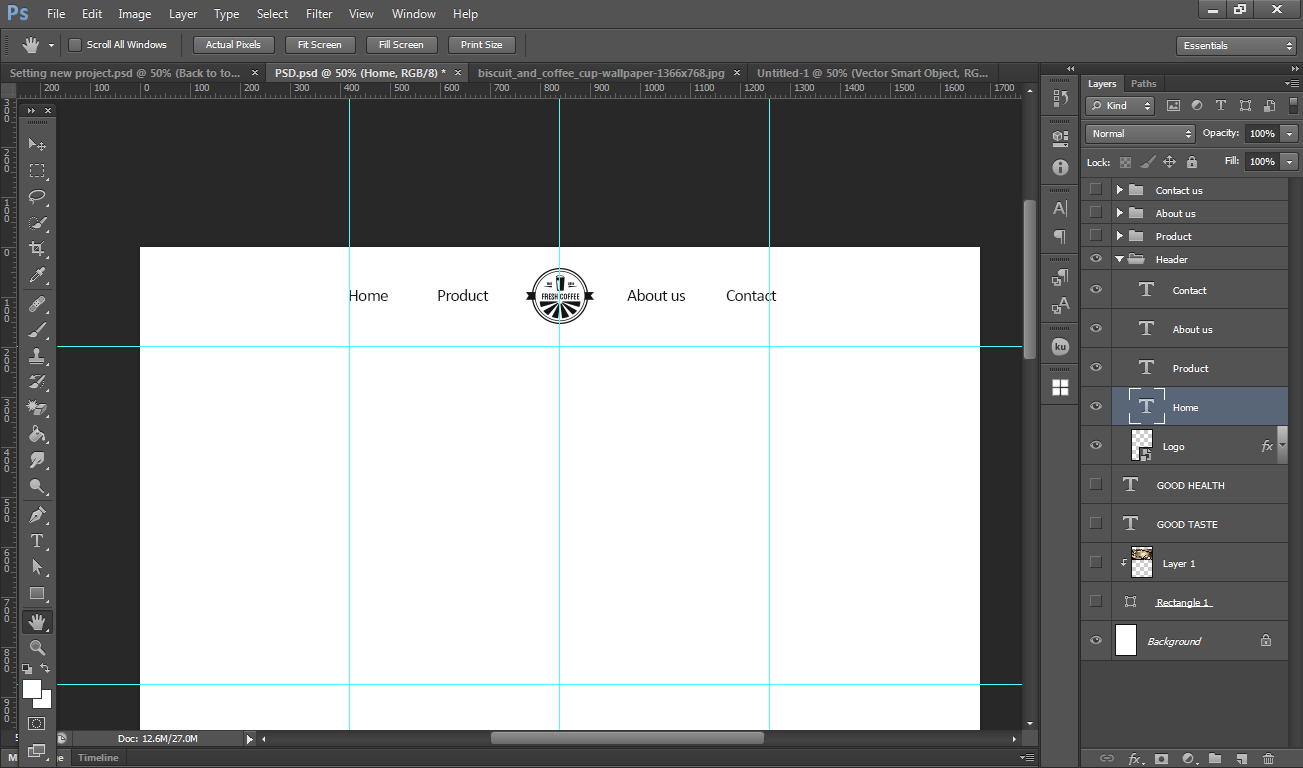Select the Rectangle shape tool

[37, 594]
